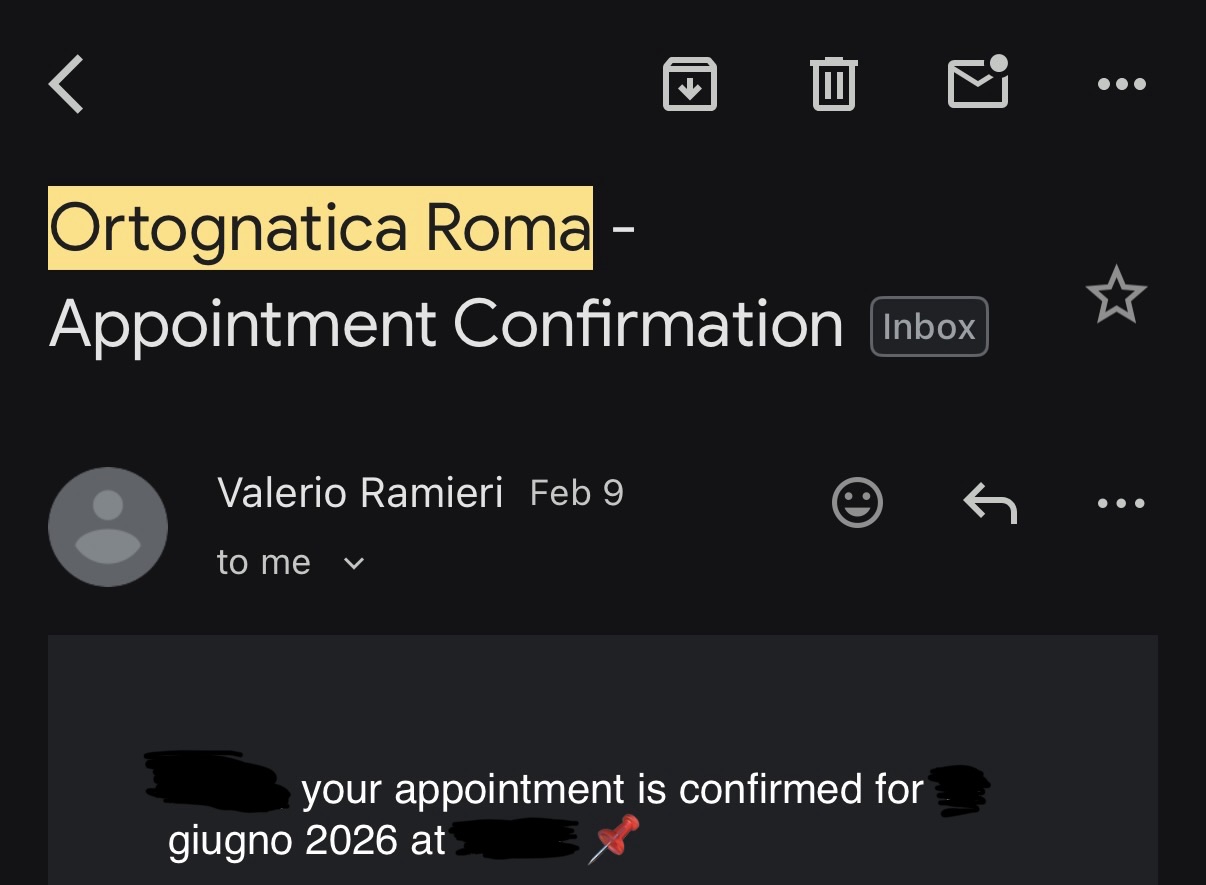Tap the "Feb 9" message date
Viewport: 1206px width, 885px height.
pos(576,493)
